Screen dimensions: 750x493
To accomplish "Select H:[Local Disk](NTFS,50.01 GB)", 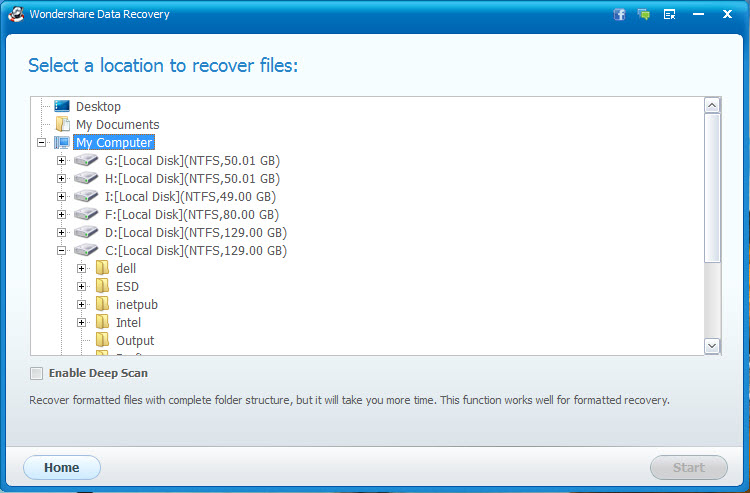I will click(192, 178).
